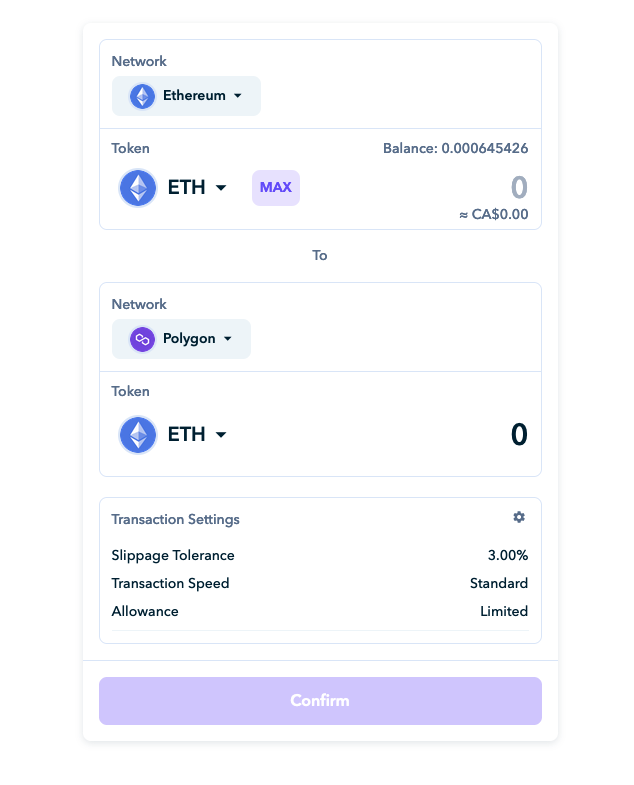Select the Polygon destination network selector
634x785 pixels.
181,339
